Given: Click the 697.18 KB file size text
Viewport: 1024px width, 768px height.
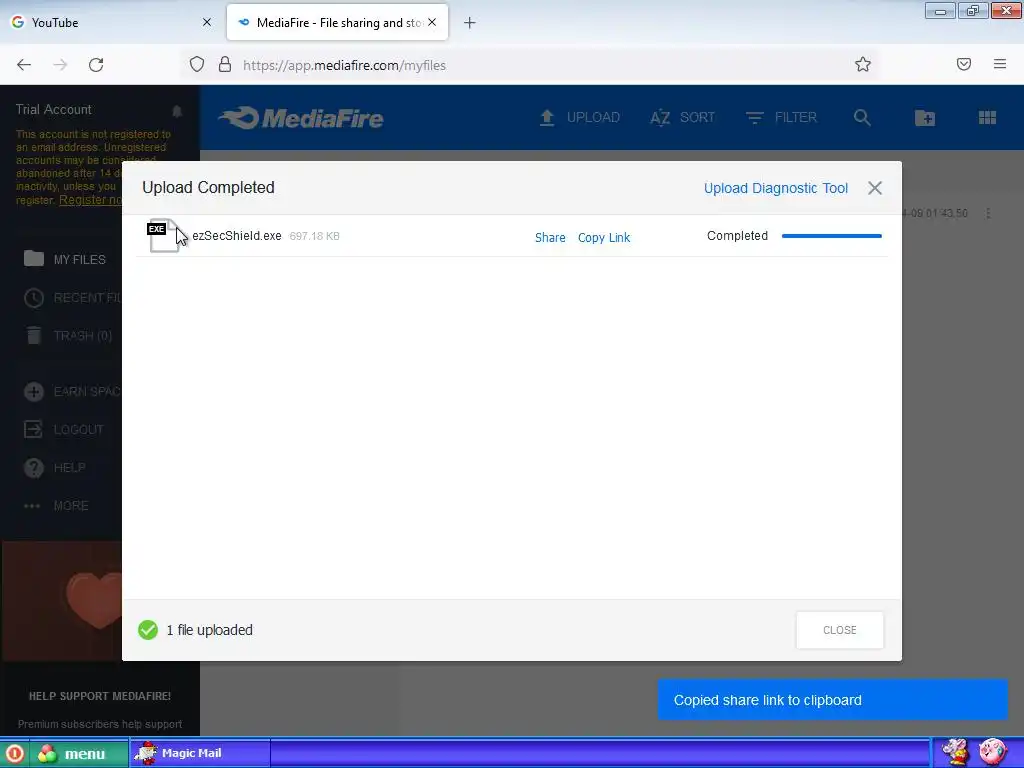Looking at the screenshot, I should [314, 236].
